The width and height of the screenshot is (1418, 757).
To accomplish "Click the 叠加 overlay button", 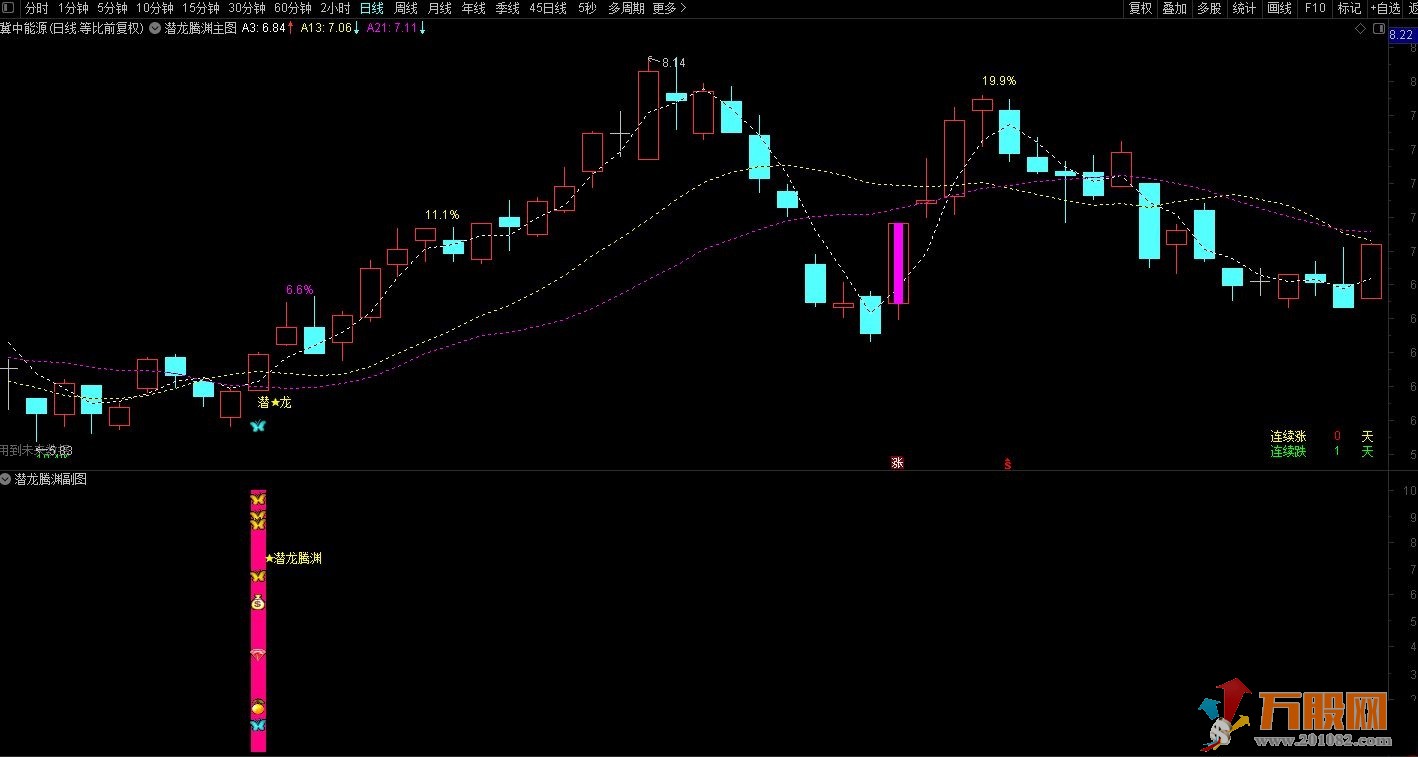I will click(x=1174, y=8).
